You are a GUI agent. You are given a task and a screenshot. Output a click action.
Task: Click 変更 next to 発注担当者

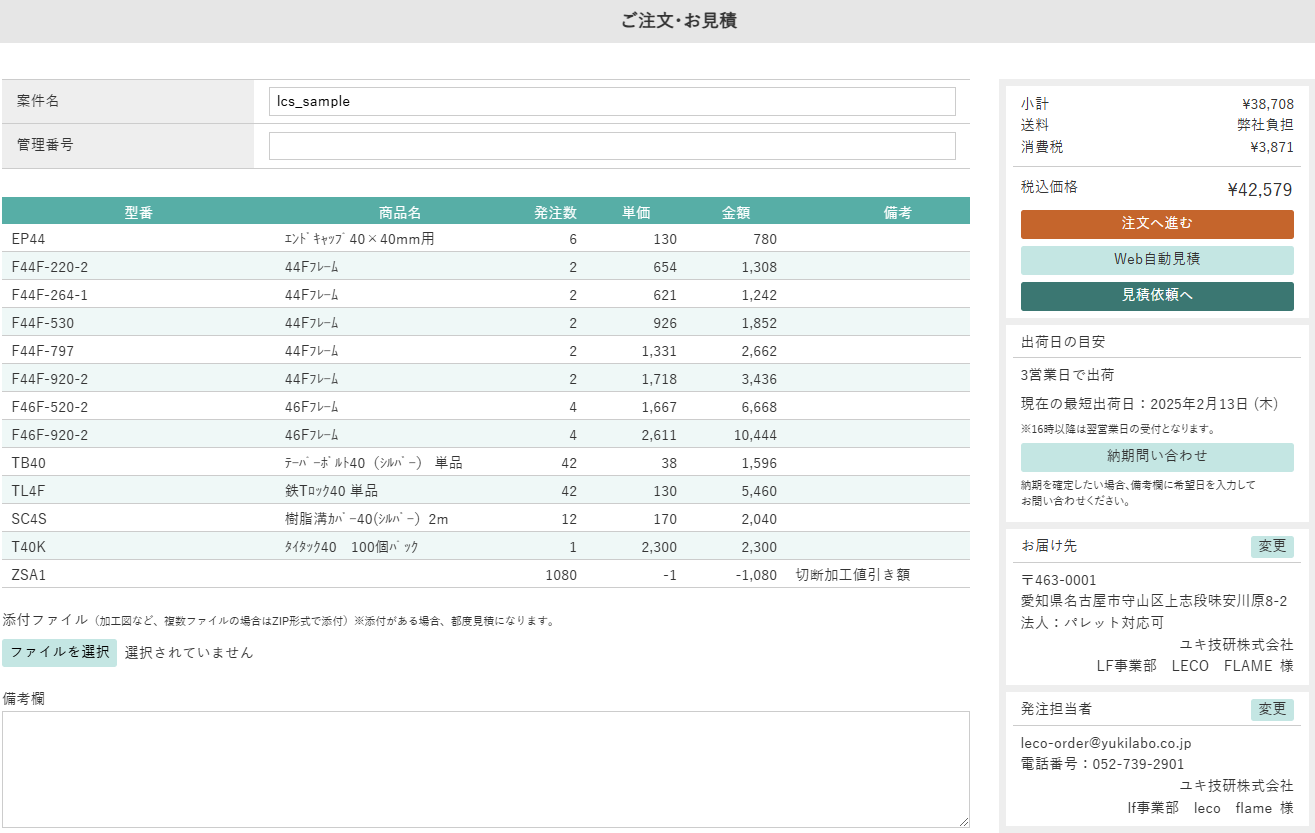click(x=1272, y=709)
